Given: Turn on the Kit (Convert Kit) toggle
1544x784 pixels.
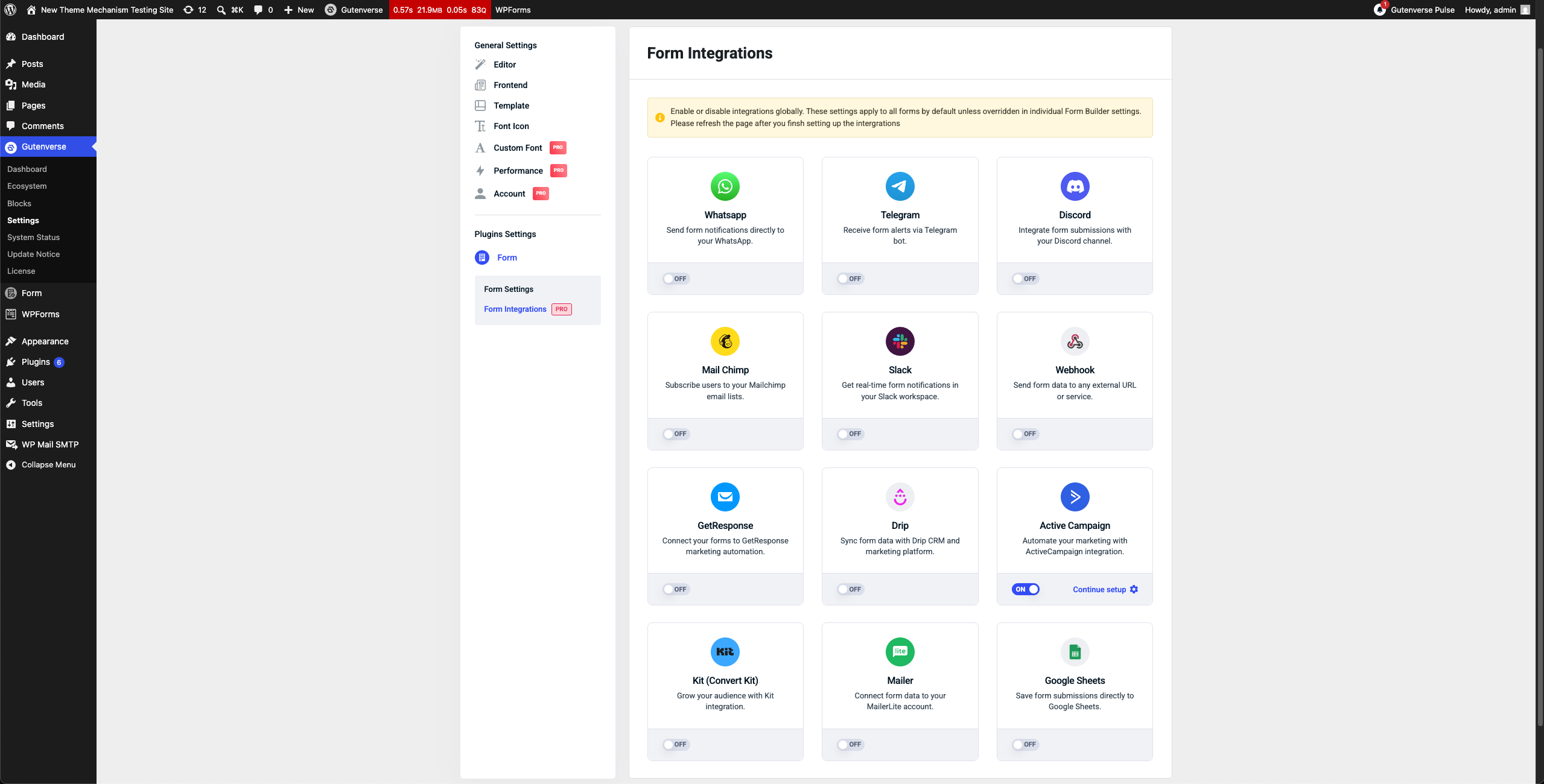Looking at the screenshot, I should point(676,744).
